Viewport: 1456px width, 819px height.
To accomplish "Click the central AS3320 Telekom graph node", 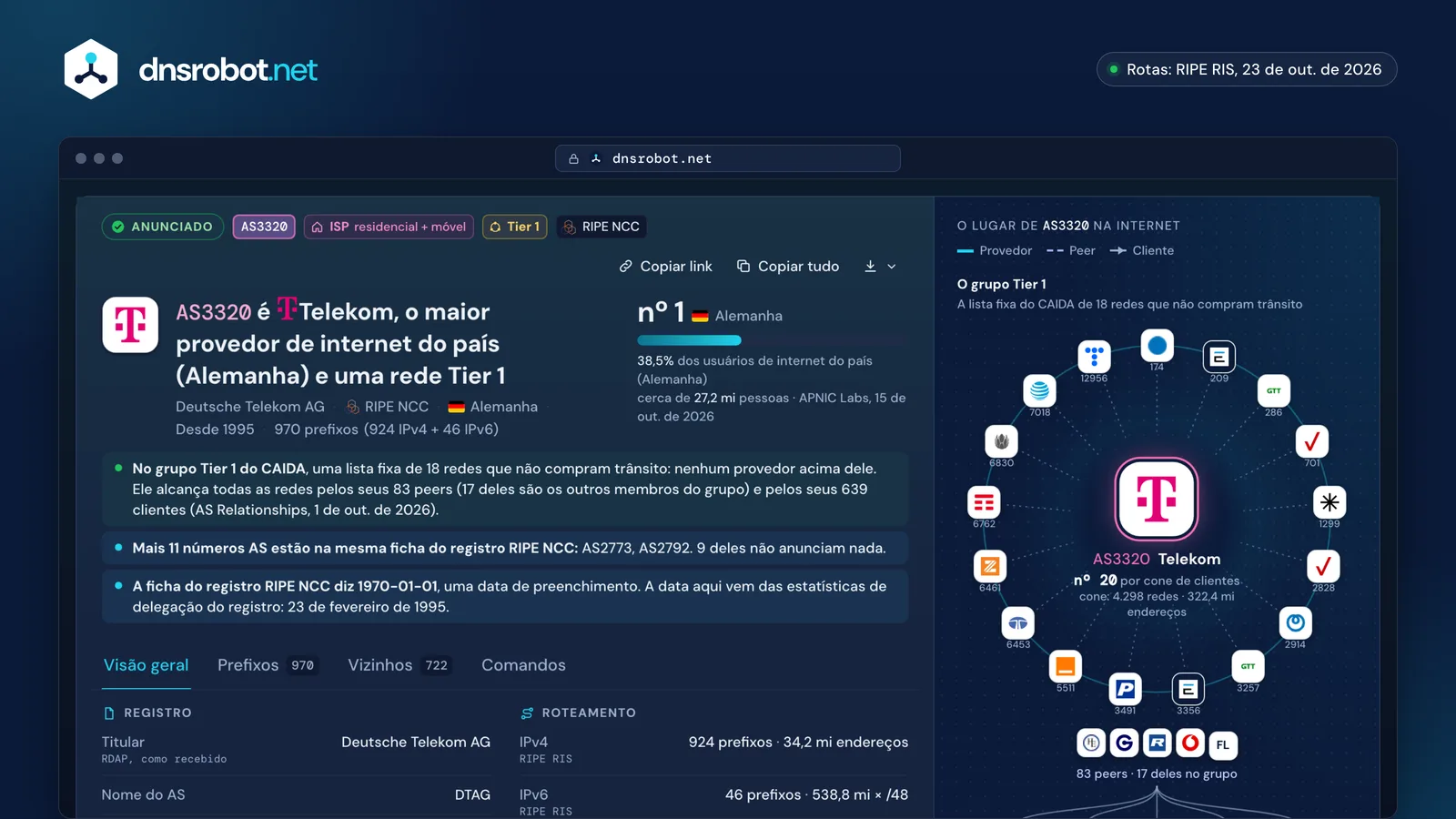I will (x=1157, y=499).
